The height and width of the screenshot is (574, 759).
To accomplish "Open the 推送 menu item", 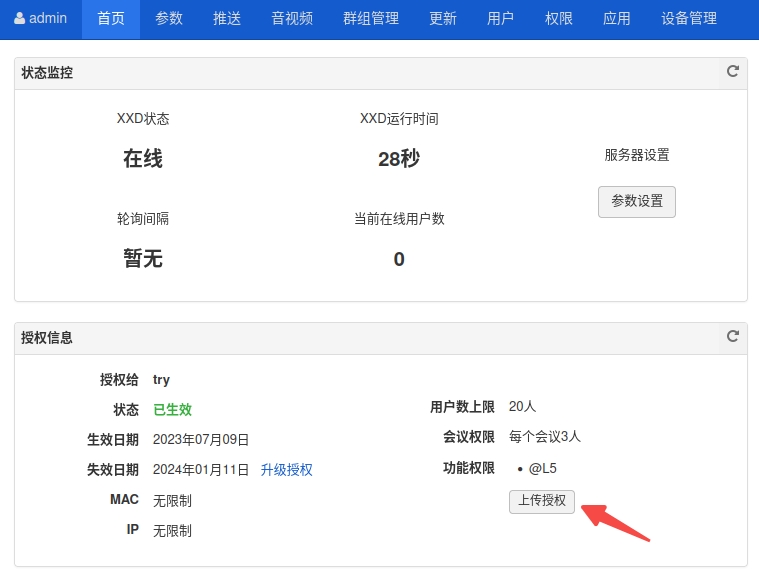I will [x=227, y=19].
